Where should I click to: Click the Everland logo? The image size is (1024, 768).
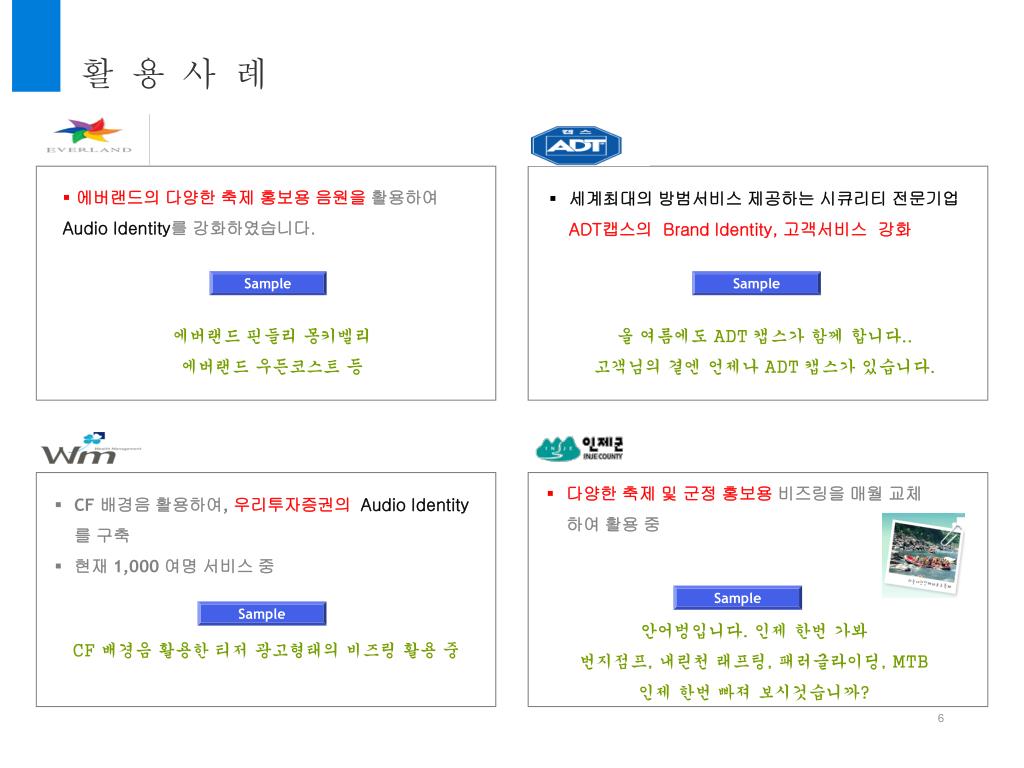click(89, 135)
